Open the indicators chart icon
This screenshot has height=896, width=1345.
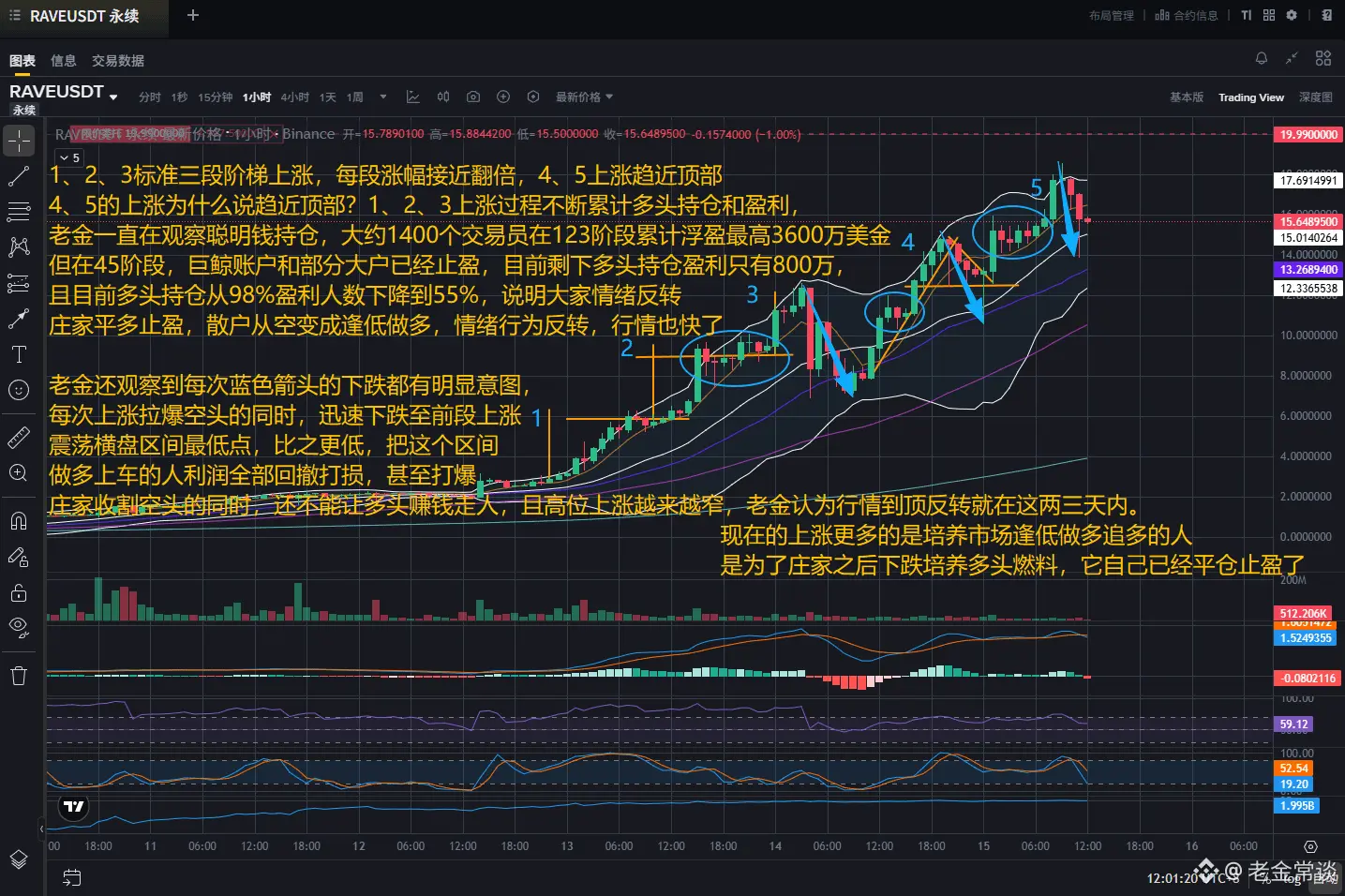[x=412, y=97]
